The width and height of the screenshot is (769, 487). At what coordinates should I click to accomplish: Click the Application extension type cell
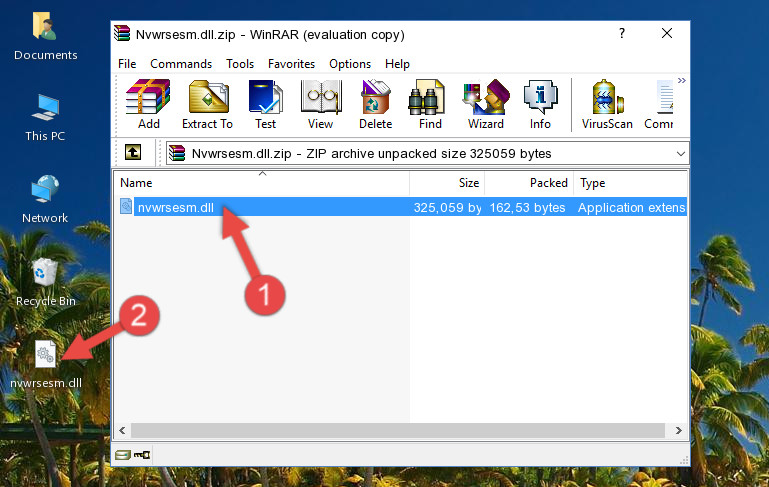click(632, 207)
